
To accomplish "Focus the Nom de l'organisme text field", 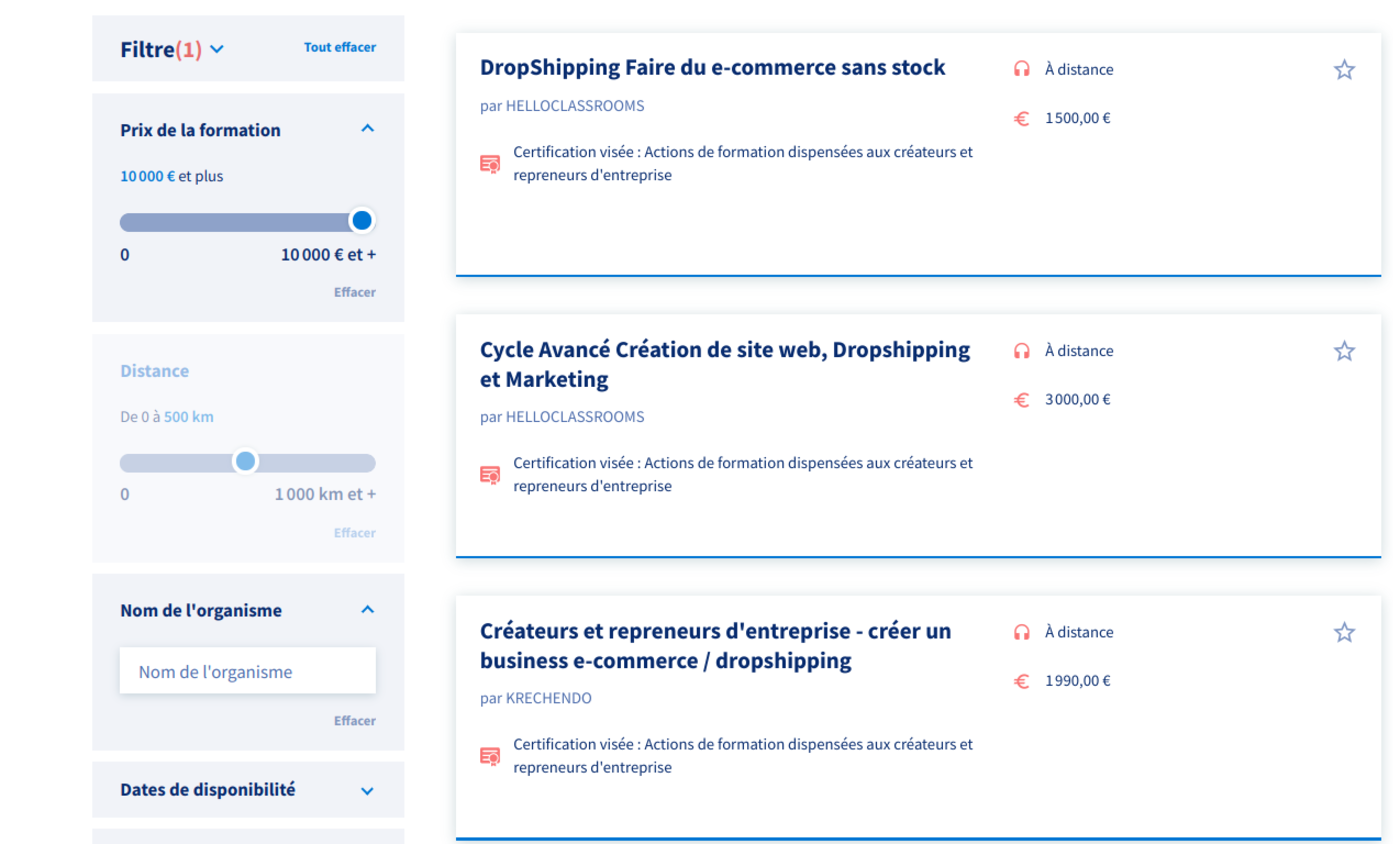I will 247,671.
